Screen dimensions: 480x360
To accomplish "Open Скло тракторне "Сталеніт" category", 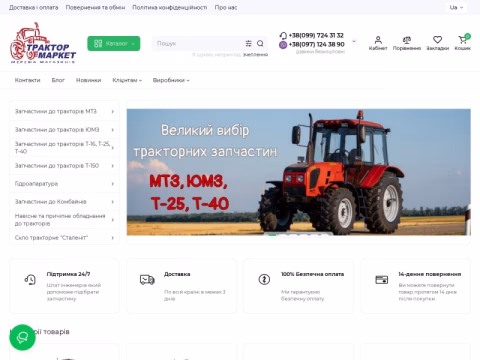I will 51,238.
